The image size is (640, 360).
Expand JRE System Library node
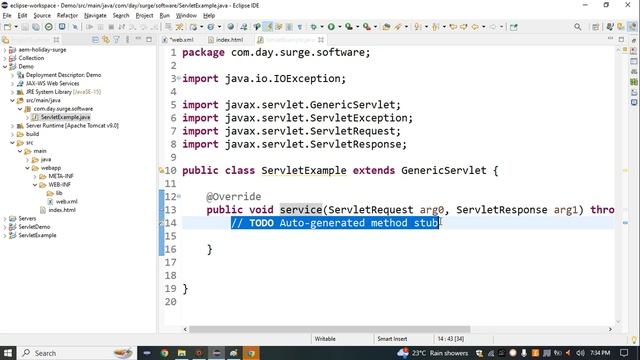[x=13, y=92]
